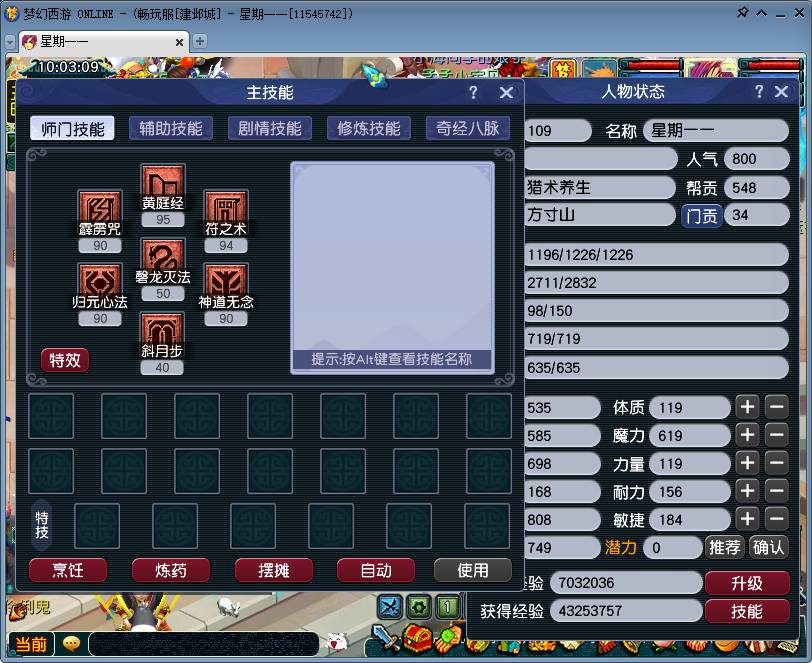Switch to the 奇经八脉 tab

[468, 128]
